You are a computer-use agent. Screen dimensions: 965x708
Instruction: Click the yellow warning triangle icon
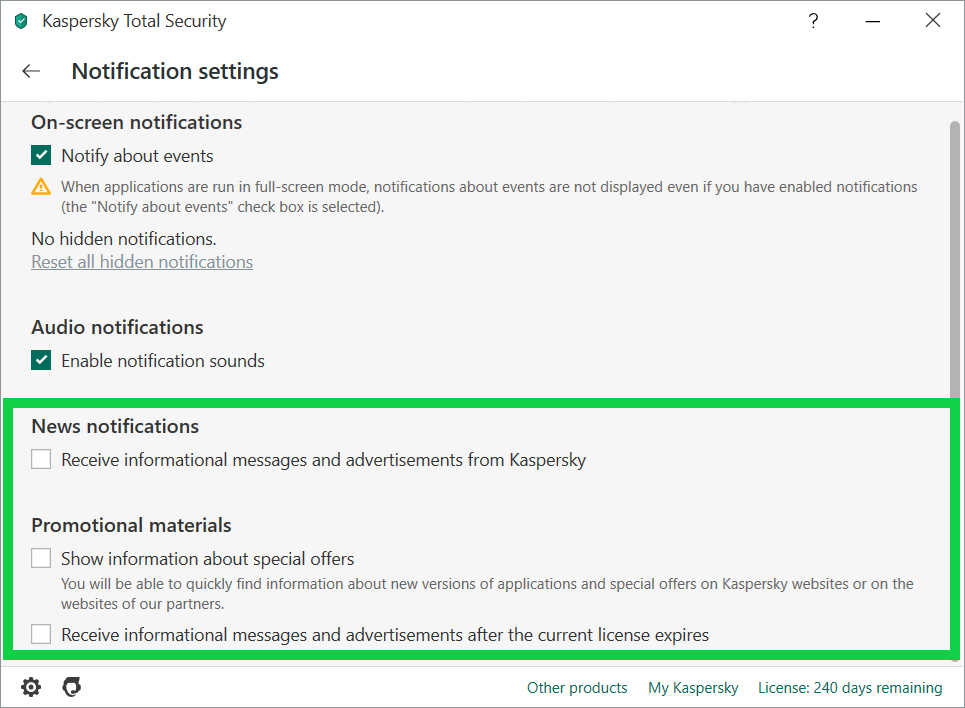point(41,186)
